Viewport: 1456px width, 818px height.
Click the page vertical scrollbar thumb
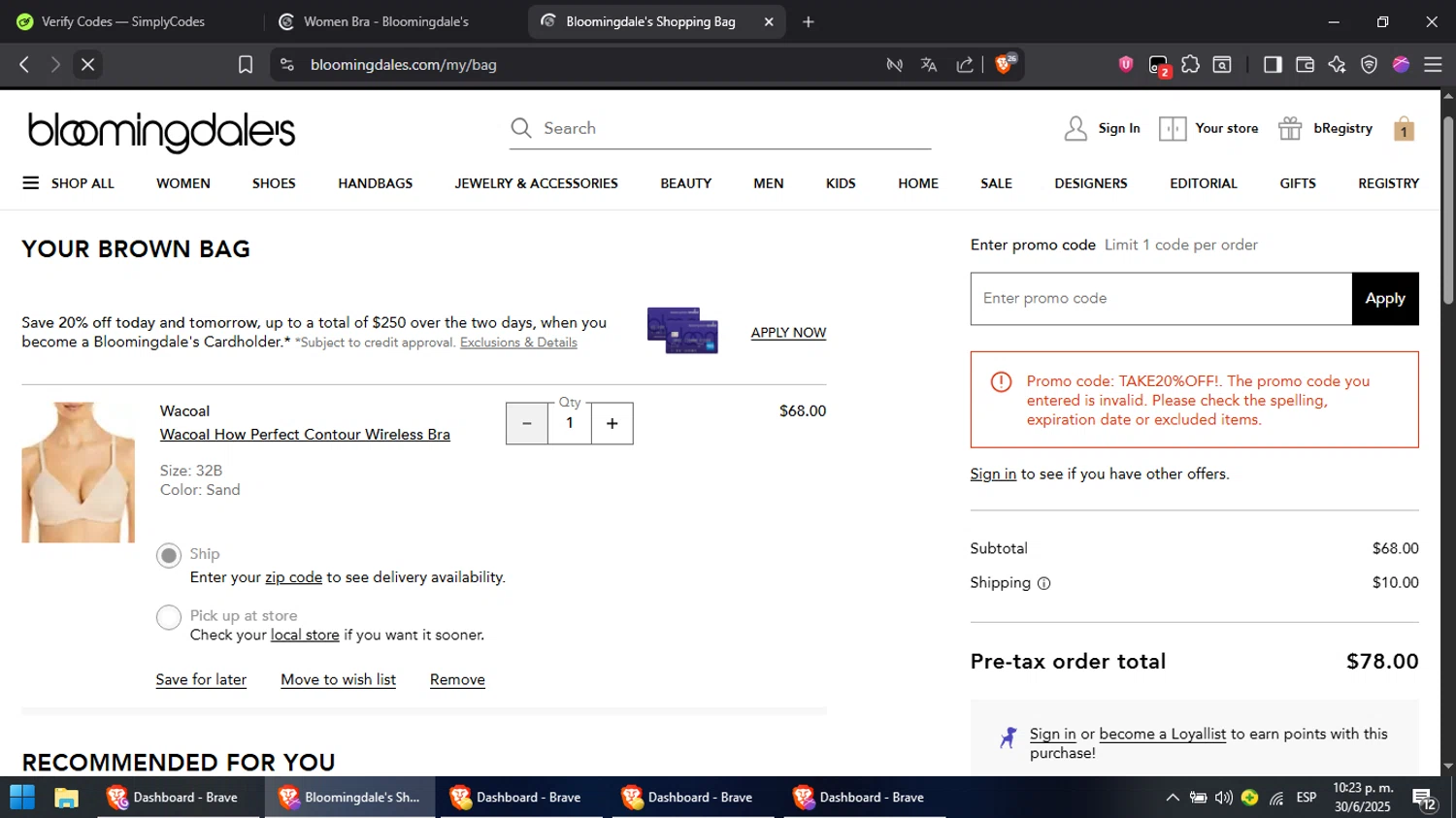coord(1448,211)
